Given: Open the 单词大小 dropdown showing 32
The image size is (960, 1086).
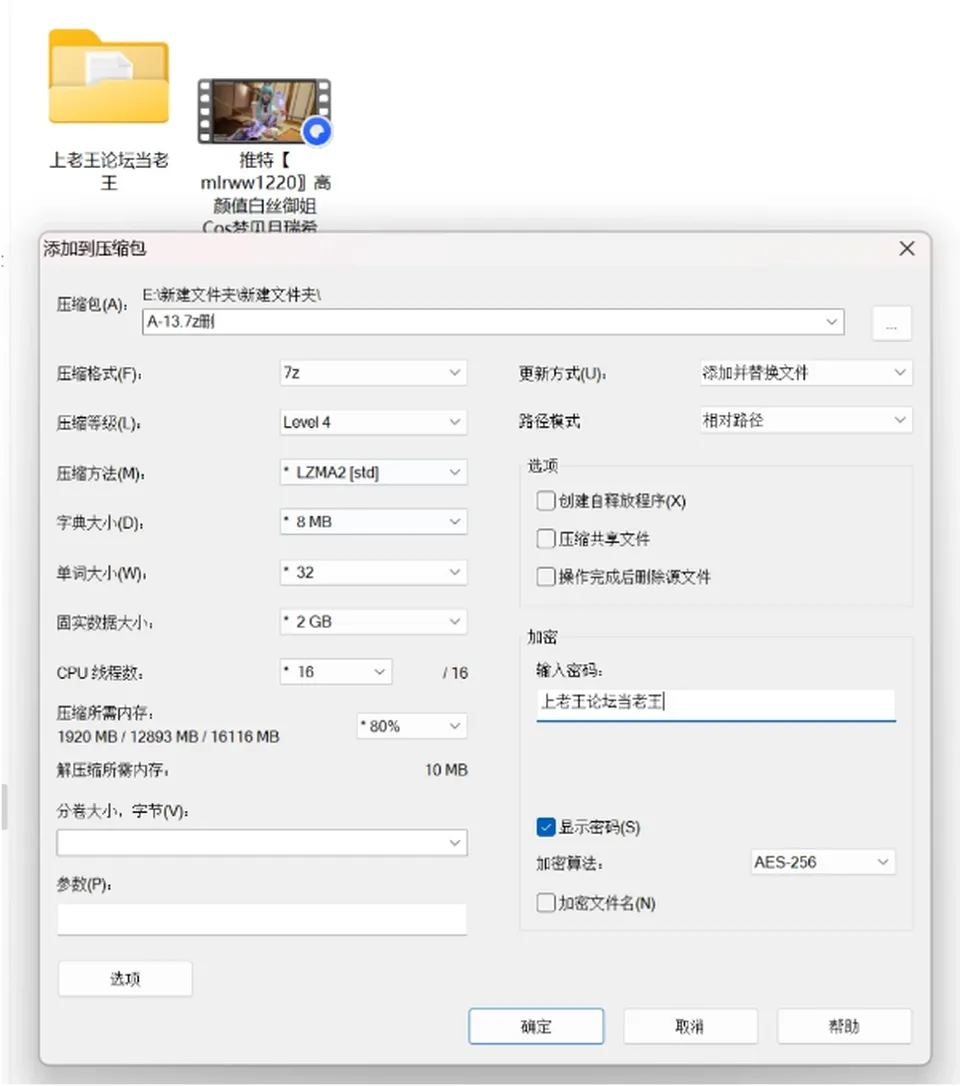Looking at the screenshot, I should point(373,572).
